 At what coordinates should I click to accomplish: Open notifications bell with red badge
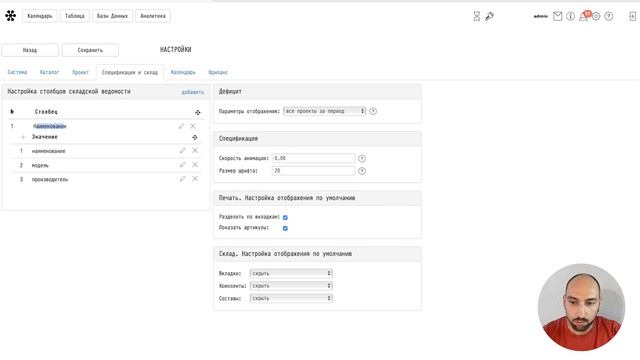coord(584,16)
